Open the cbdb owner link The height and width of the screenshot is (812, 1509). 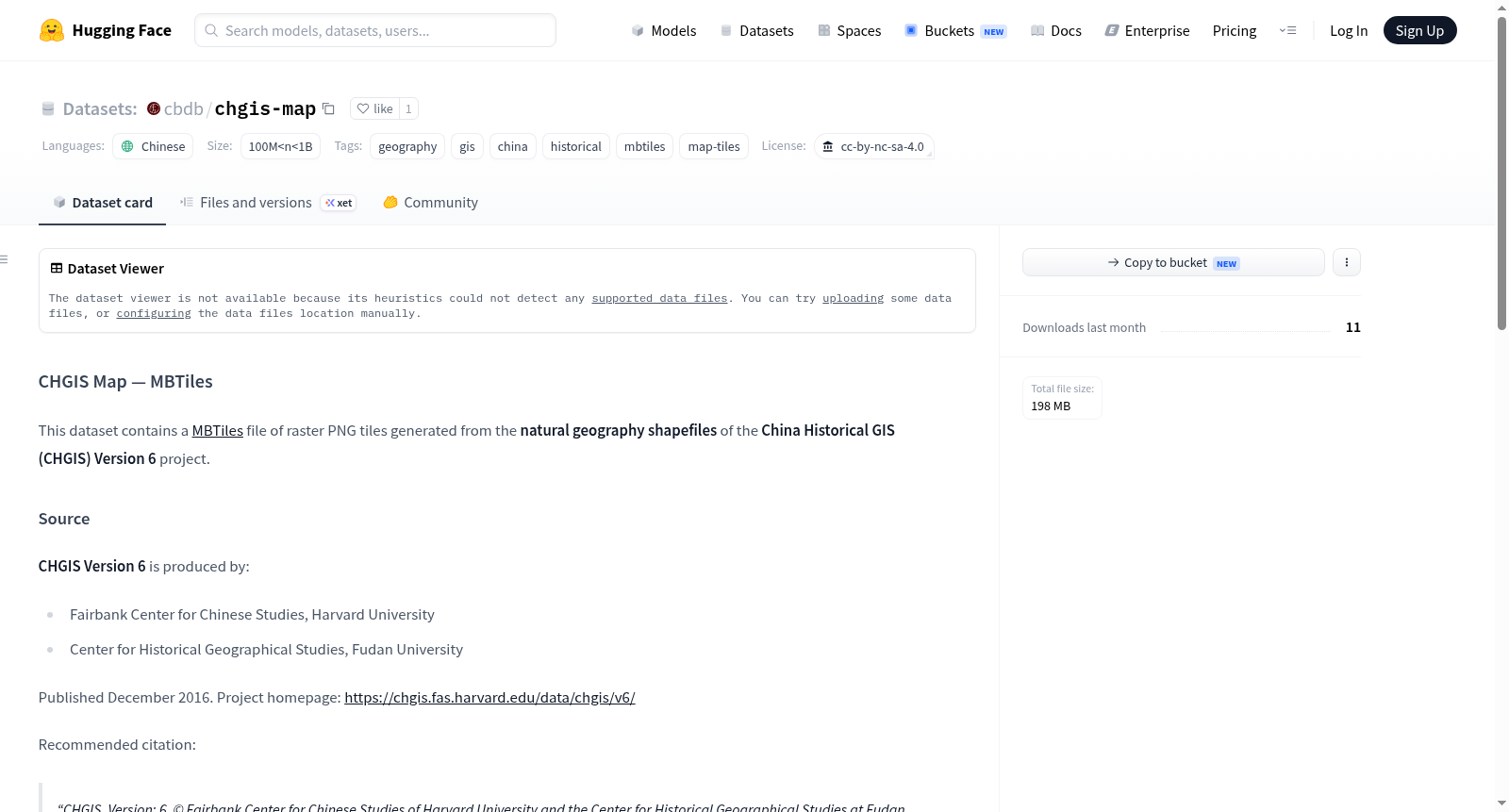[x=184, y=108]
